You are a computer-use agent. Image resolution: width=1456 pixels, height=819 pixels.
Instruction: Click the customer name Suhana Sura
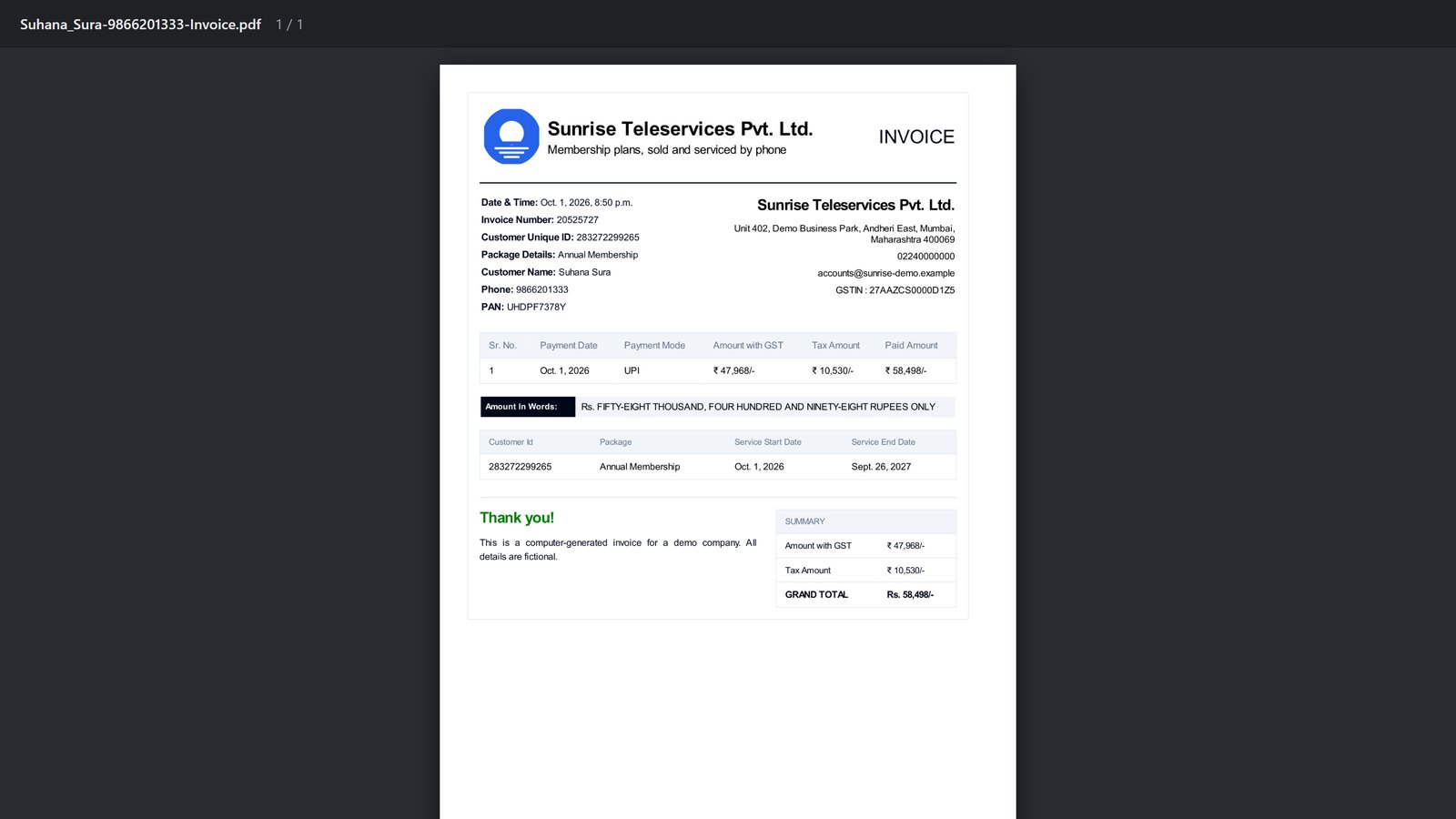click(584, 272)
